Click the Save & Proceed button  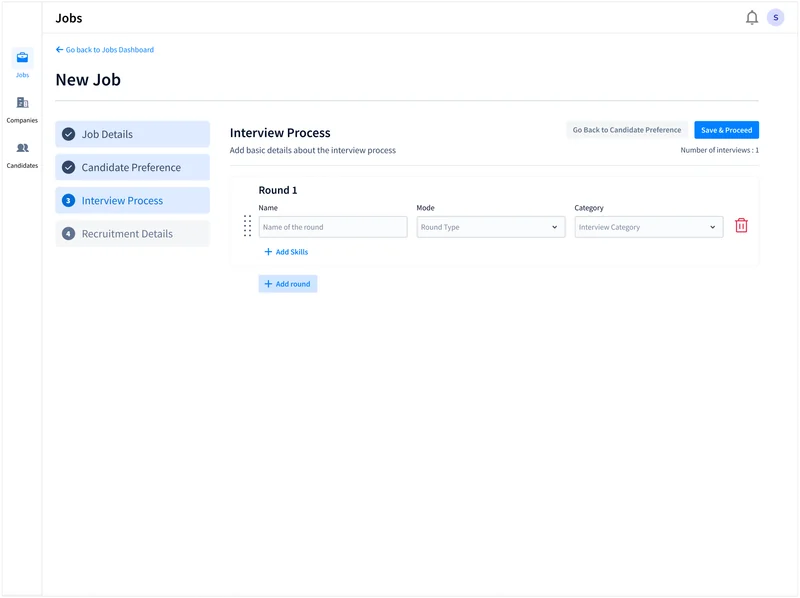[x=726, y=130]
